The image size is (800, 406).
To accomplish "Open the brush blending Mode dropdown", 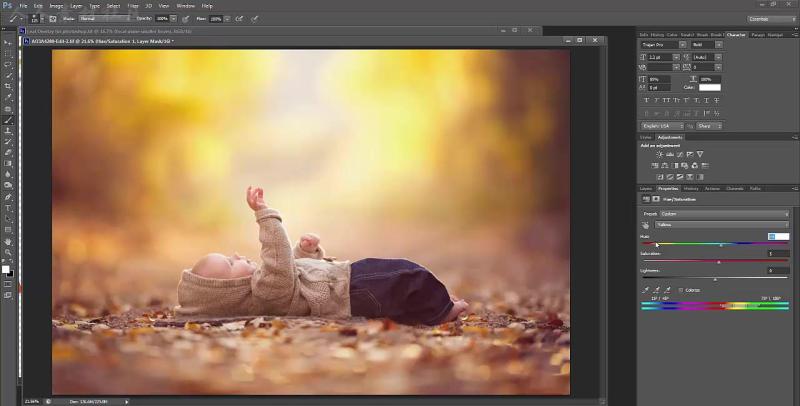I will 104,19.
